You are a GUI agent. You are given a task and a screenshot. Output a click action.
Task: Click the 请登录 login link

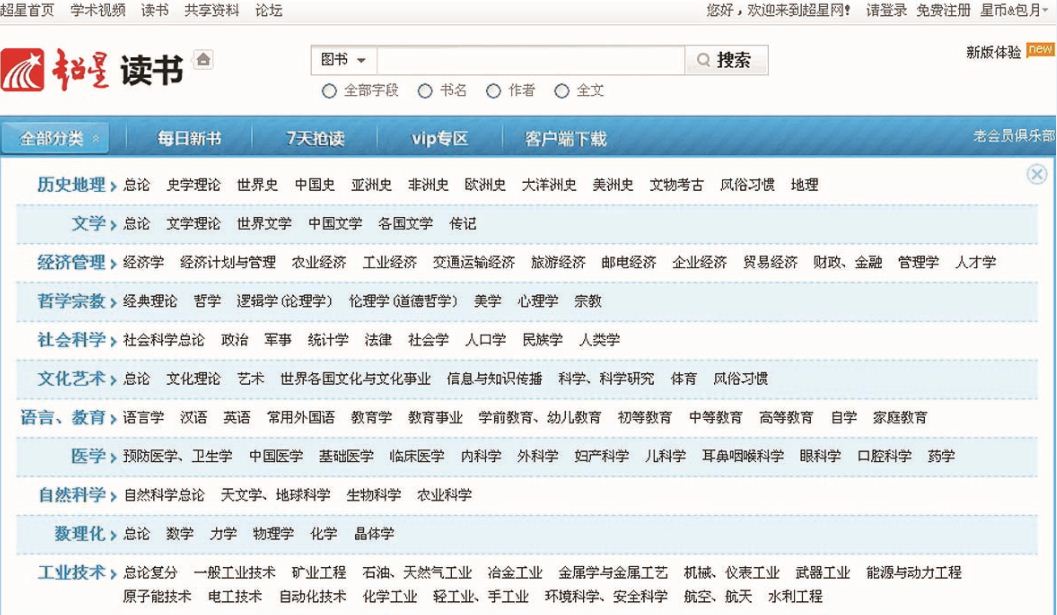887,10
